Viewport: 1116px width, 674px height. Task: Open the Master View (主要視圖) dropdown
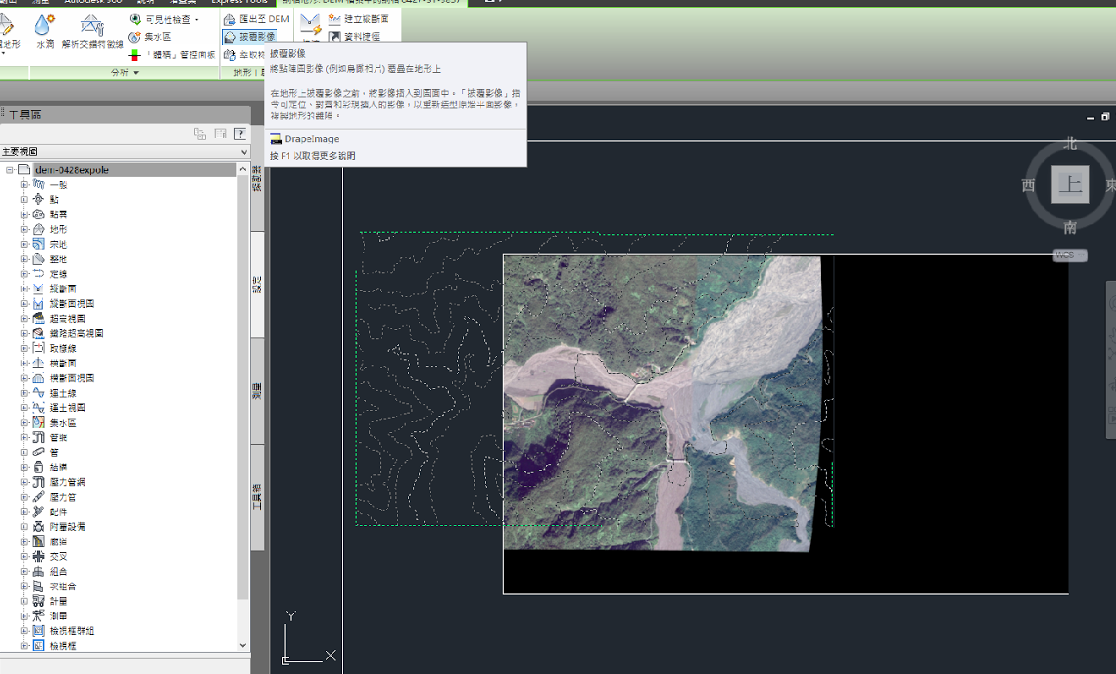[x=125, y=152]
